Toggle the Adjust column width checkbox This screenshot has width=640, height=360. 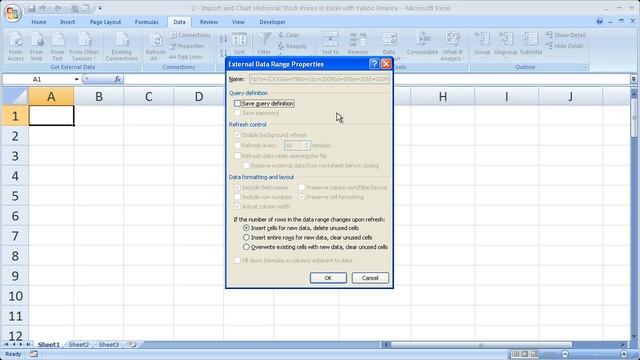point(237,207)
